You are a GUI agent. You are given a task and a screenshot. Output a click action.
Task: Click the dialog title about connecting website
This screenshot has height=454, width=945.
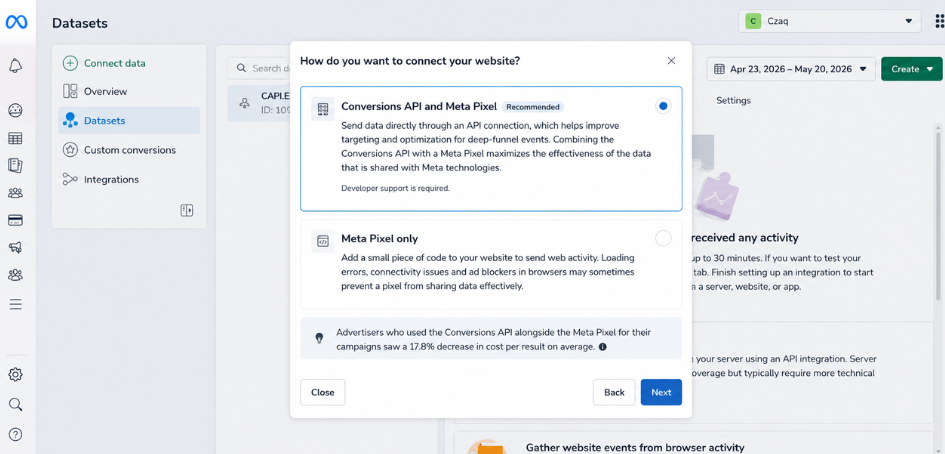[x=410, y=60]
